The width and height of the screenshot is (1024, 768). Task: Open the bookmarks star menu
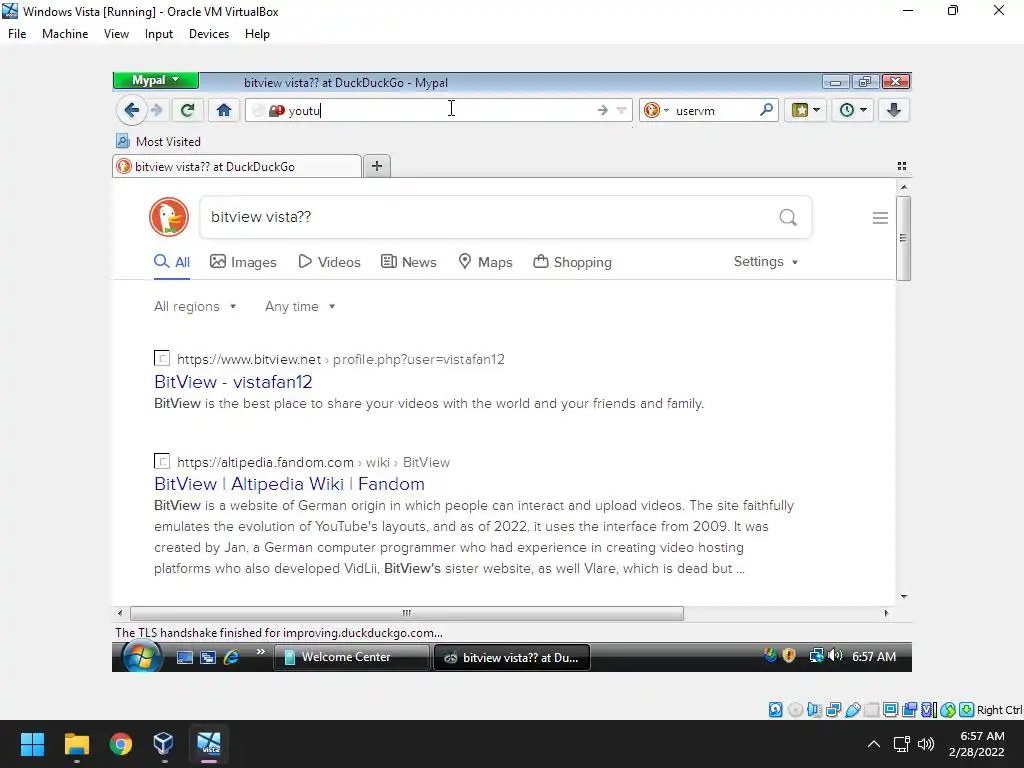pyautogui.click(x=805, y=110)
